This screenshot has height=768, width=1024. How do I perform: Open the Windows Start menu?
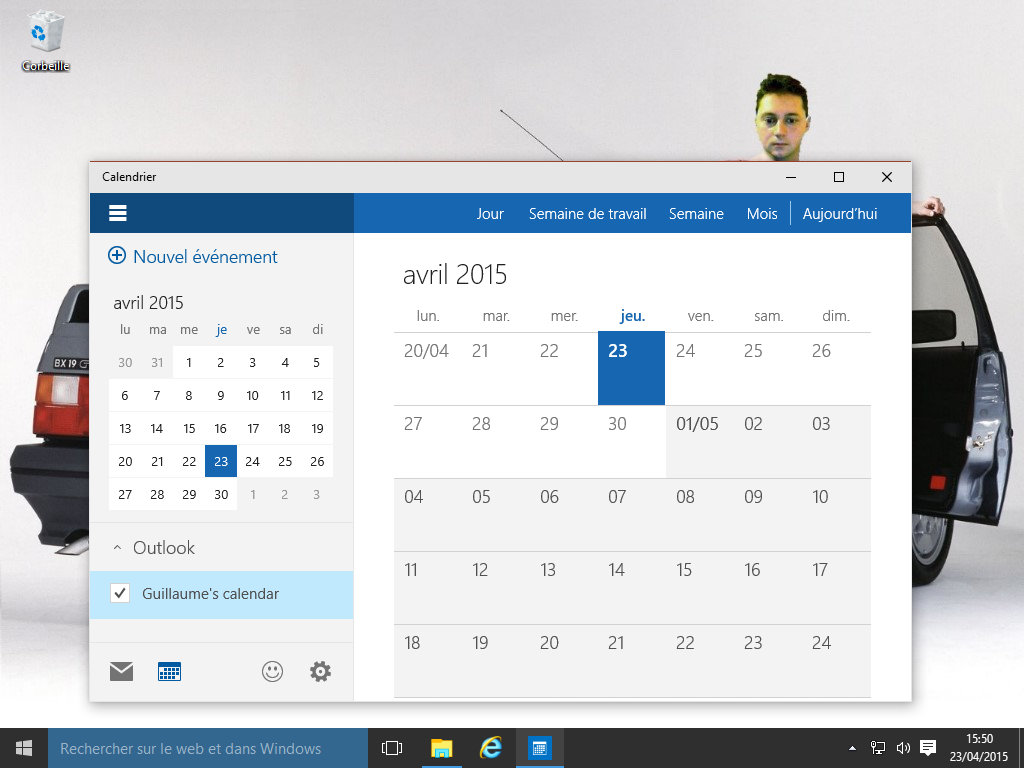click(24, 748)
